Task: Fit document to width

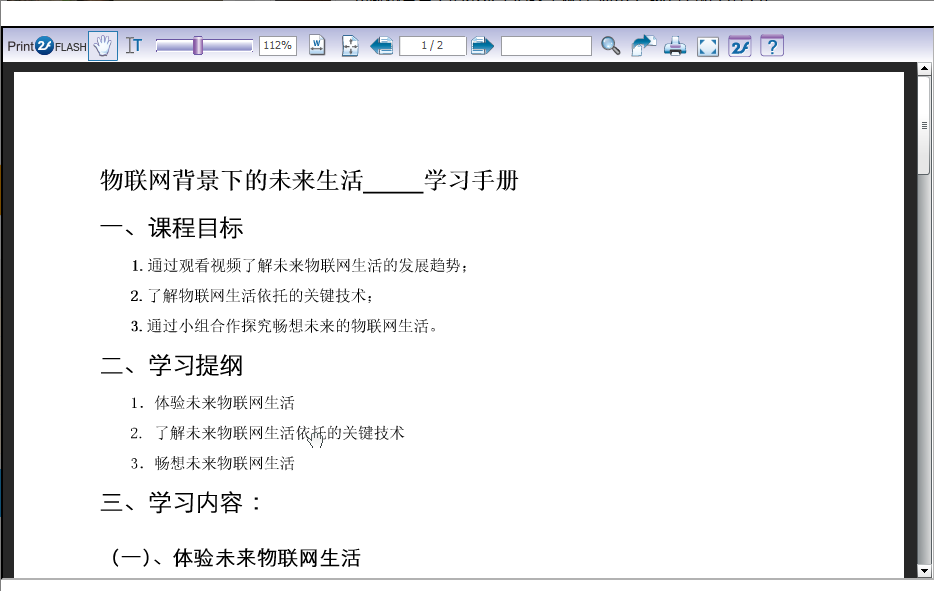Action: (x=317, y=46)
